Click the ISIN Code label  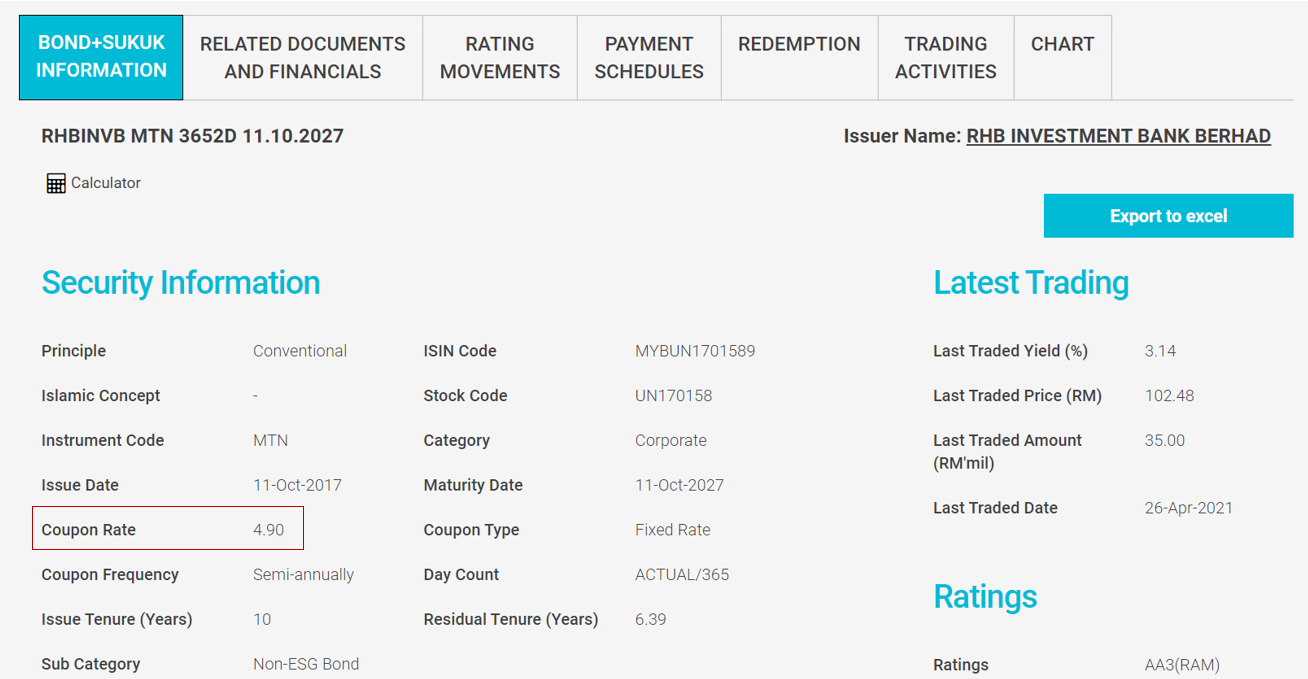coord(460,351)
